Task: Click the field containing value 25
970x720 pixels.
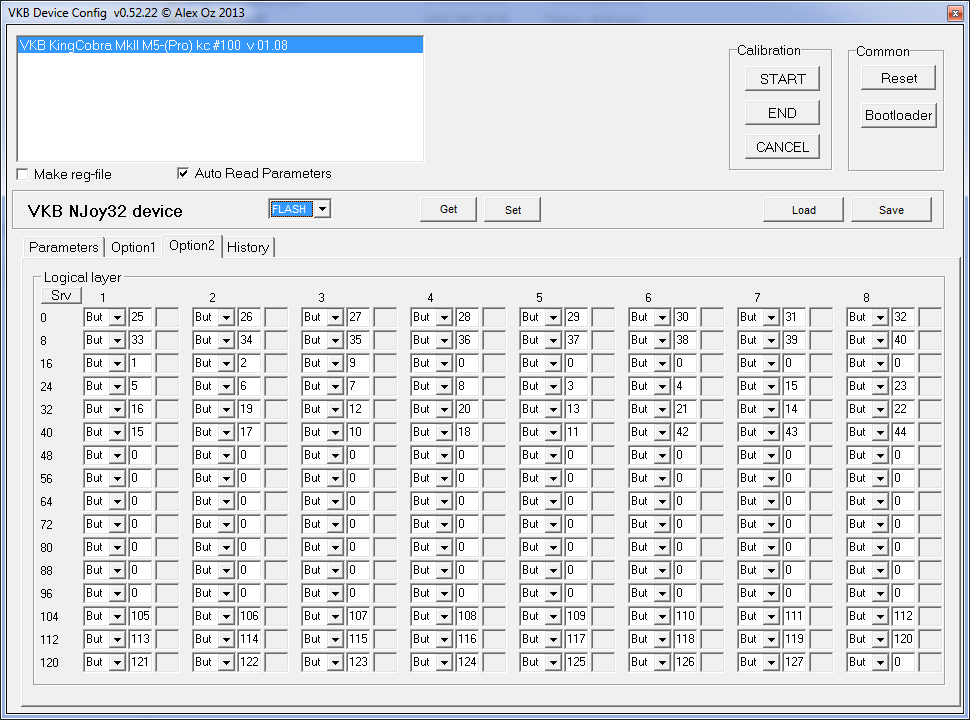Action: pyautogui.click(x=140, y=317)
